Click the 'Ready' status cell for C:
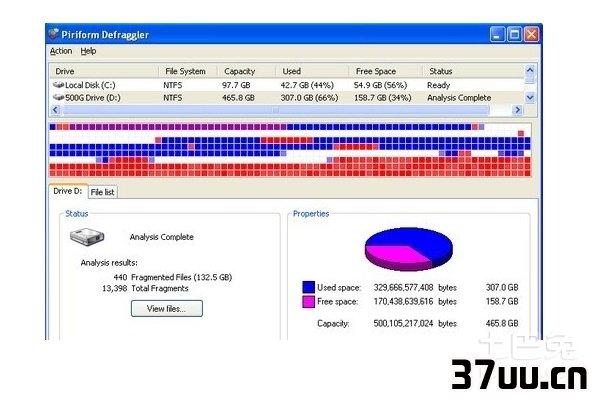The width and height of the screenshot is (600, 400). [x=439, y=85]
